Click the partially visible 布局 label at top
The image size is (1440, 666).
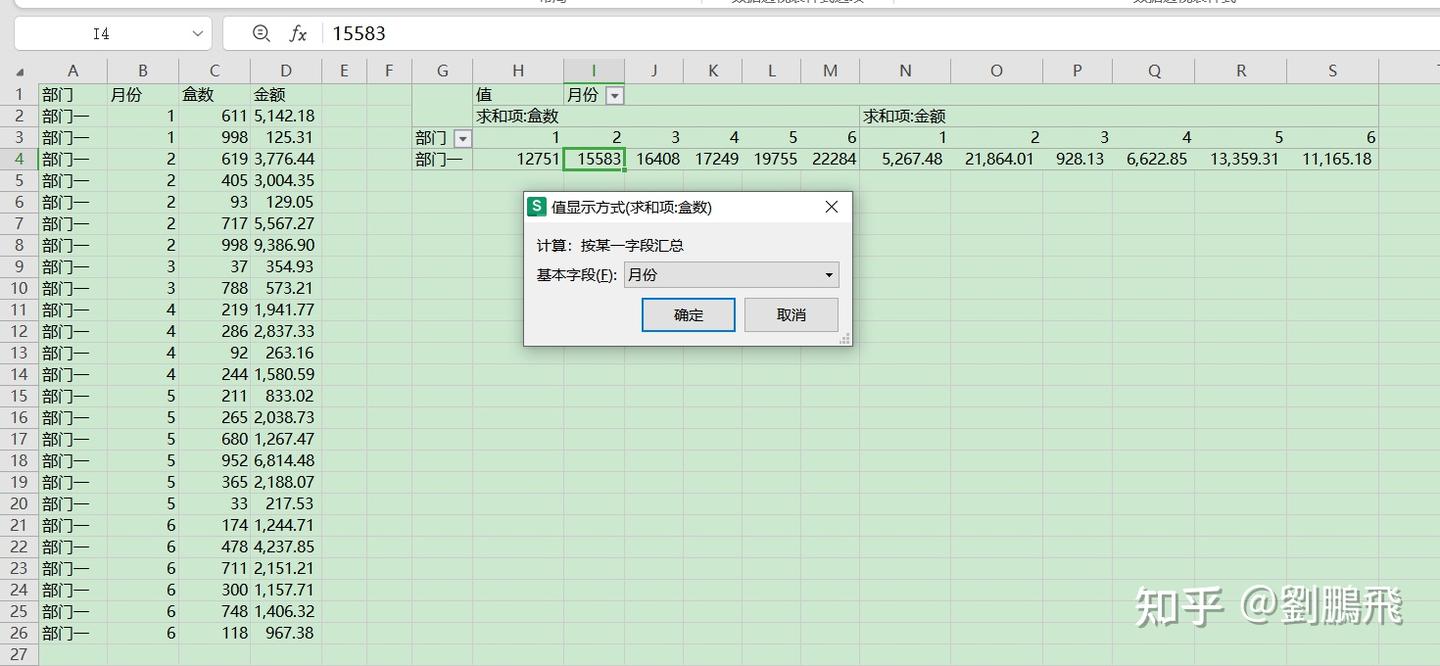pyautogui.click(x=553, y=3)
